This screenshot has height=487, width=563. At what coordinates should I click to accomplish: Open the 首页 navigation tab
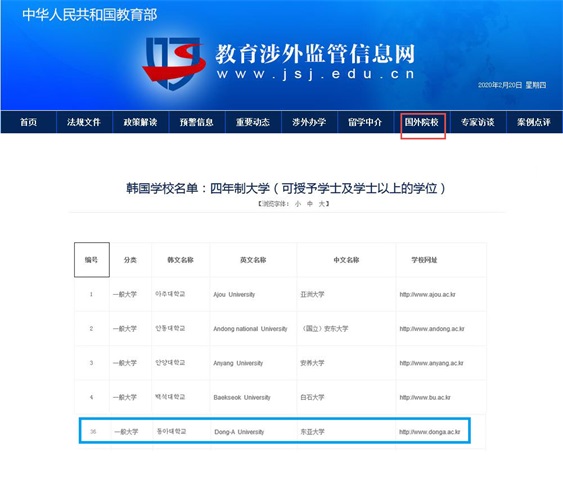(28, 122)
